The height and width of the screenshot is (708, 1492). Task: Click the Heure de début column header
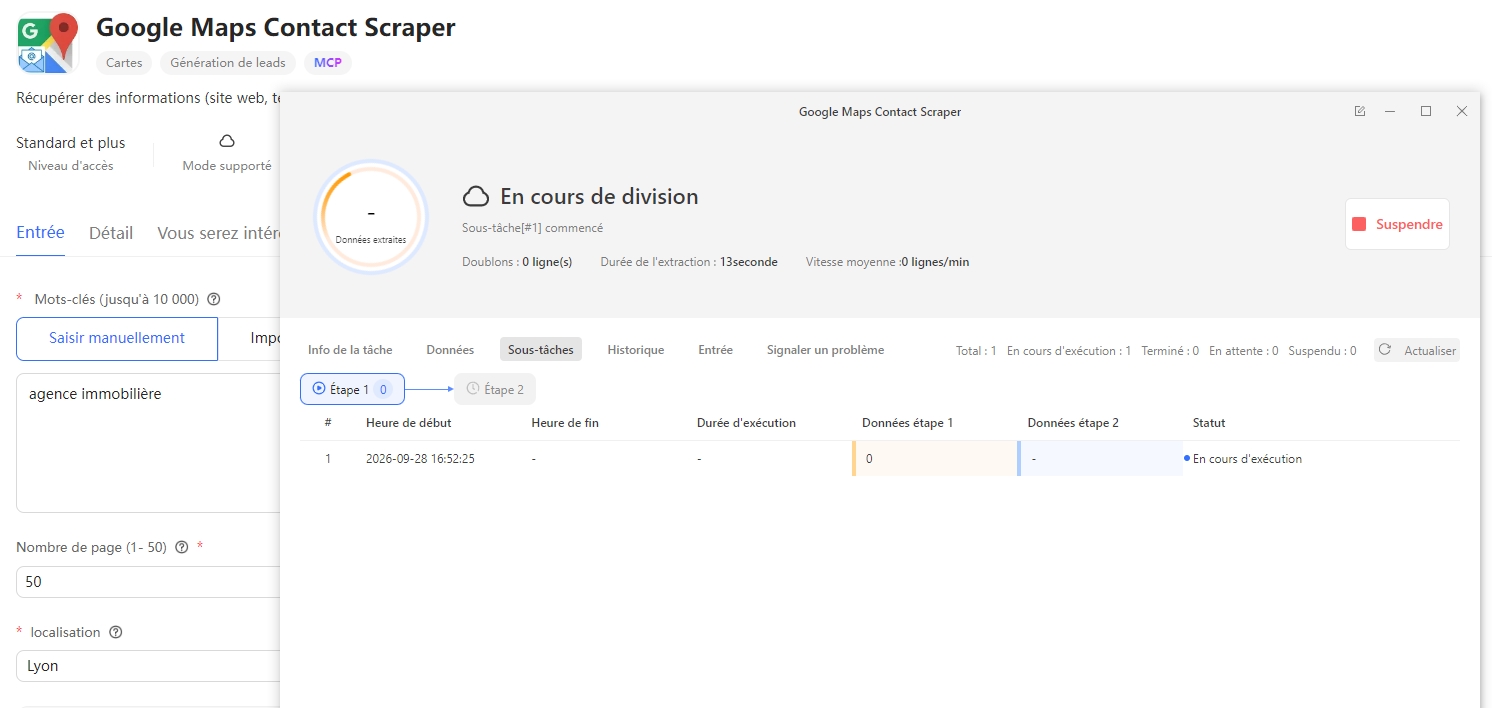point(409,423)
